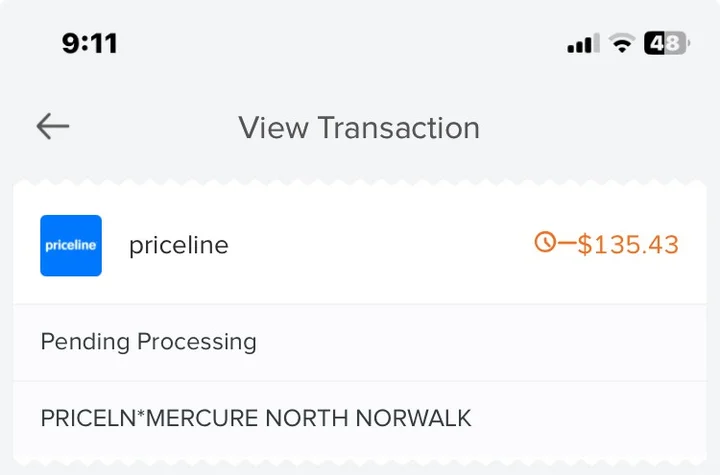The height and width of the screenshot is (475, 720).
Task: Tap the zigzag top edge of receipt card
Action: (360, 182)
